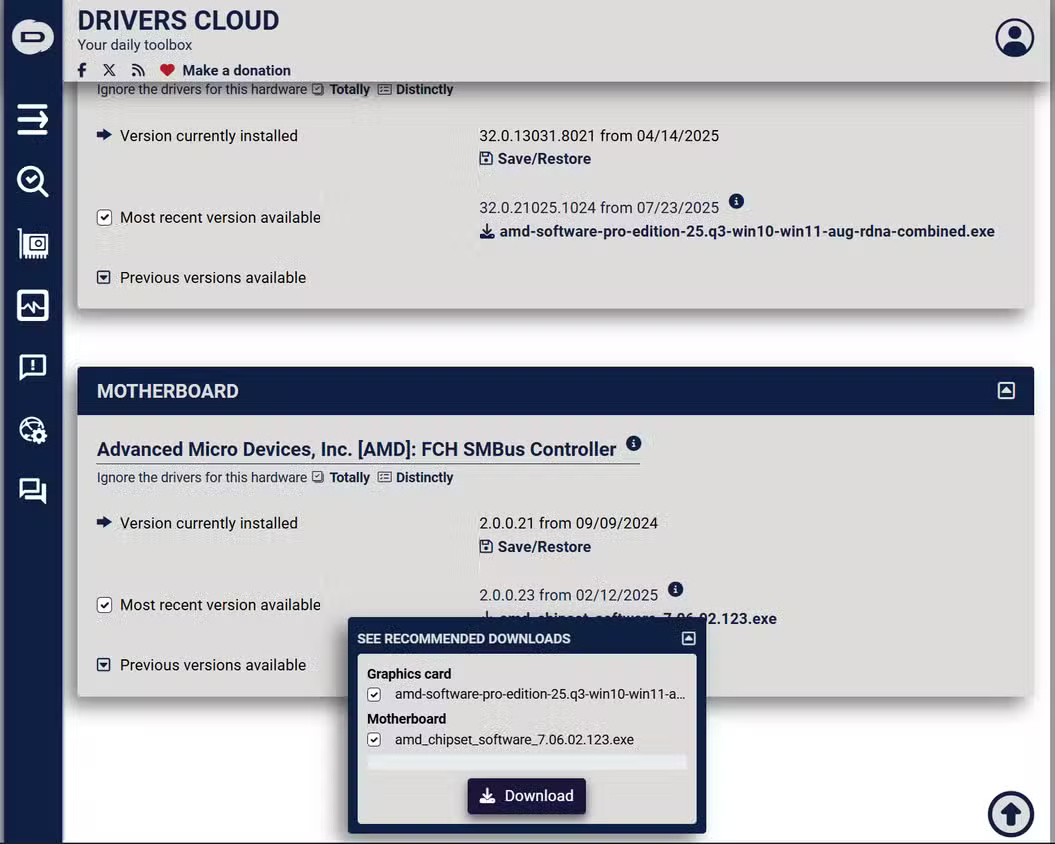Image resolution: width=1055 pixels, height=844 pixels.
Task: Click the globe with gear sidebar icon
Action: (x=32, y=428)
